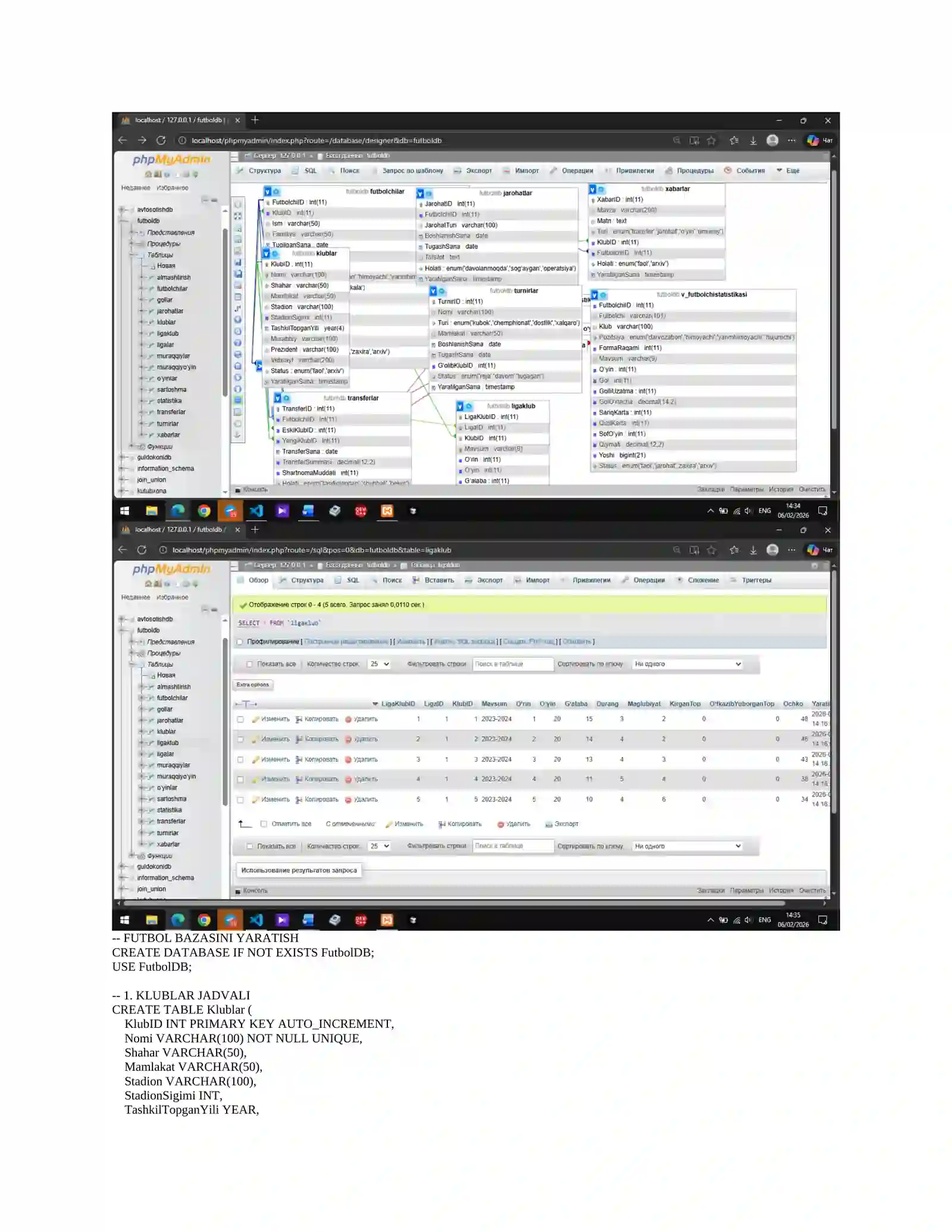Click collapse 'v' icon on jarohatlar designer table

(x=420, y=193)
